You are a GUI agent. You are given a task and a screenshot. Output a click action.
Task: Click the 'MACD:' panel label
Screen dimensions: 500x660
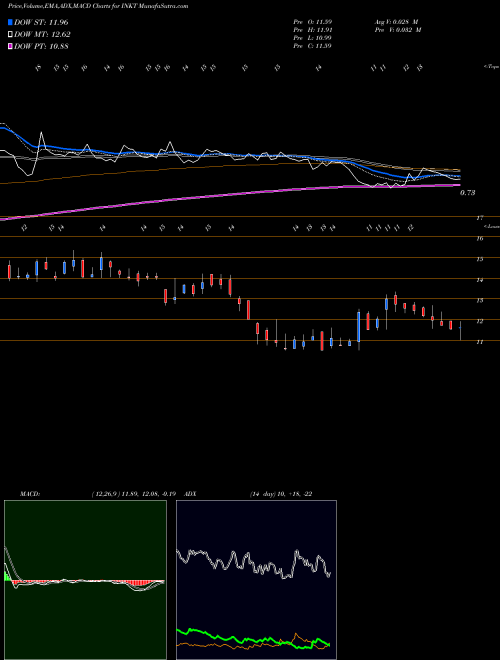[x=30, y=494]
